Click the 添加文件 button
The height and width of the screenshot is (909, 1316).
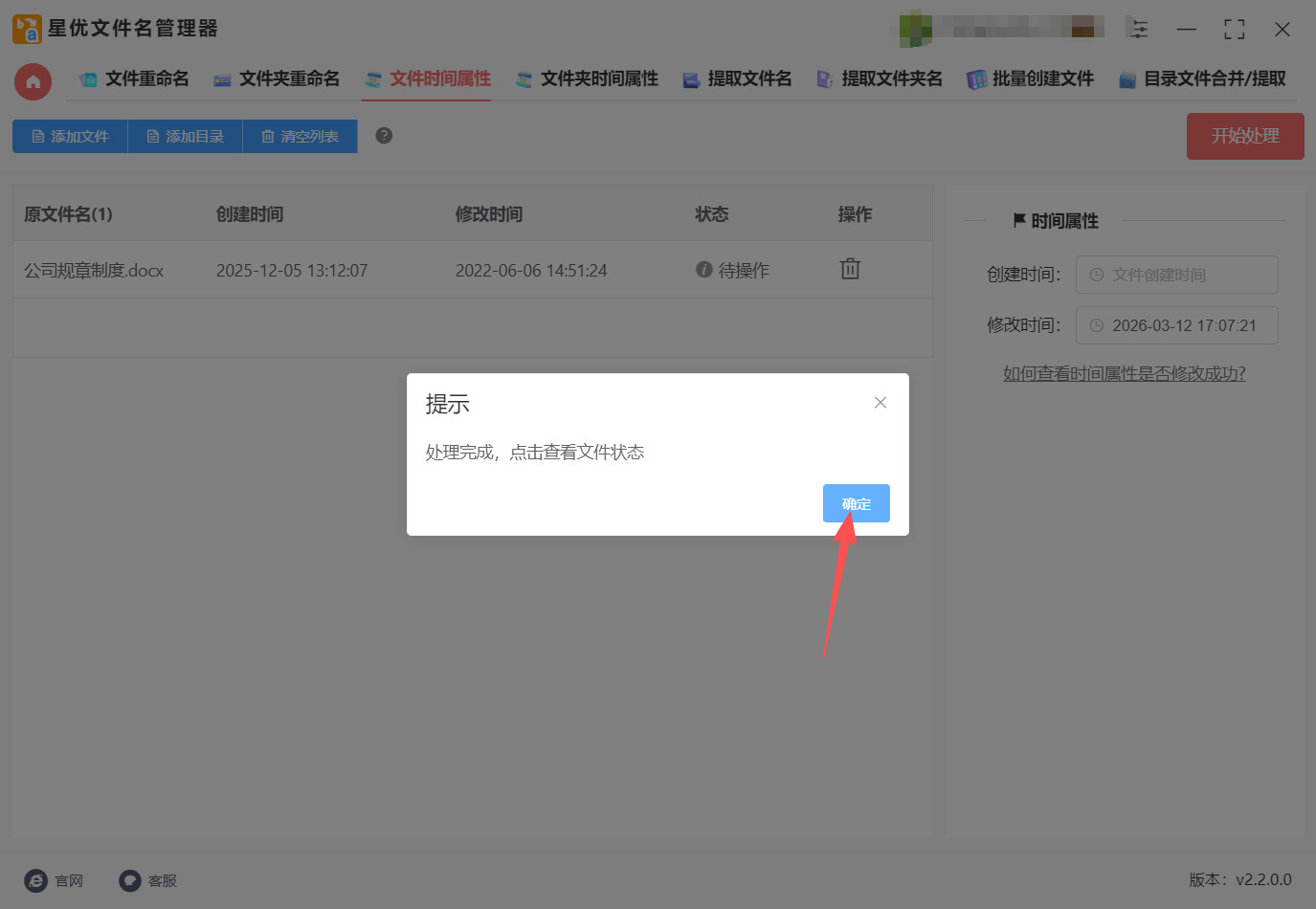click(x=69, y=136)
